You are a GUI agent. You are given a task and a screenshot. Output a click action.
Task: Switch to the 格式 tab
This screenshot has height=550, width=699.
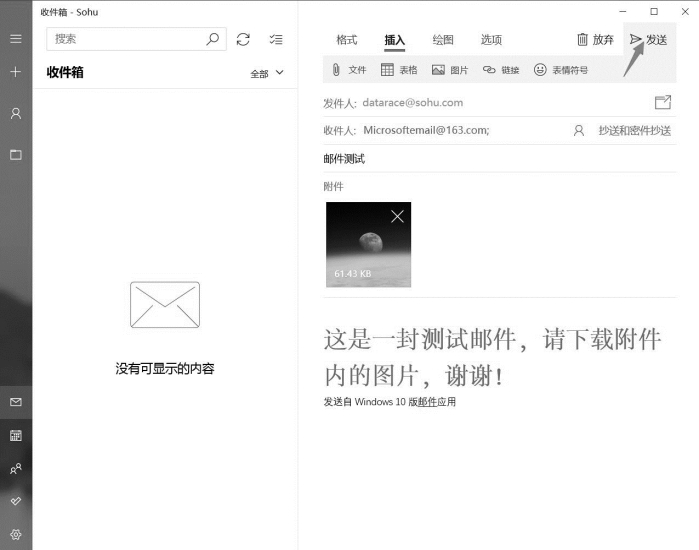[x=346, y=40]
